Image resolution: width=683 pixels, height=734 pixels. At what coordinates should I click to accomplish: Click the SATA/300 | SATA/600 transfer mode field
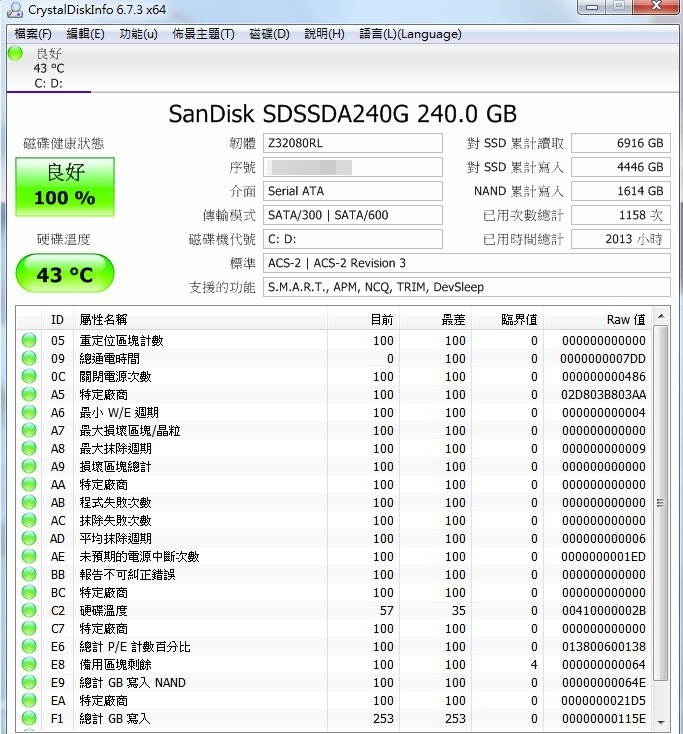pos(353,215)
